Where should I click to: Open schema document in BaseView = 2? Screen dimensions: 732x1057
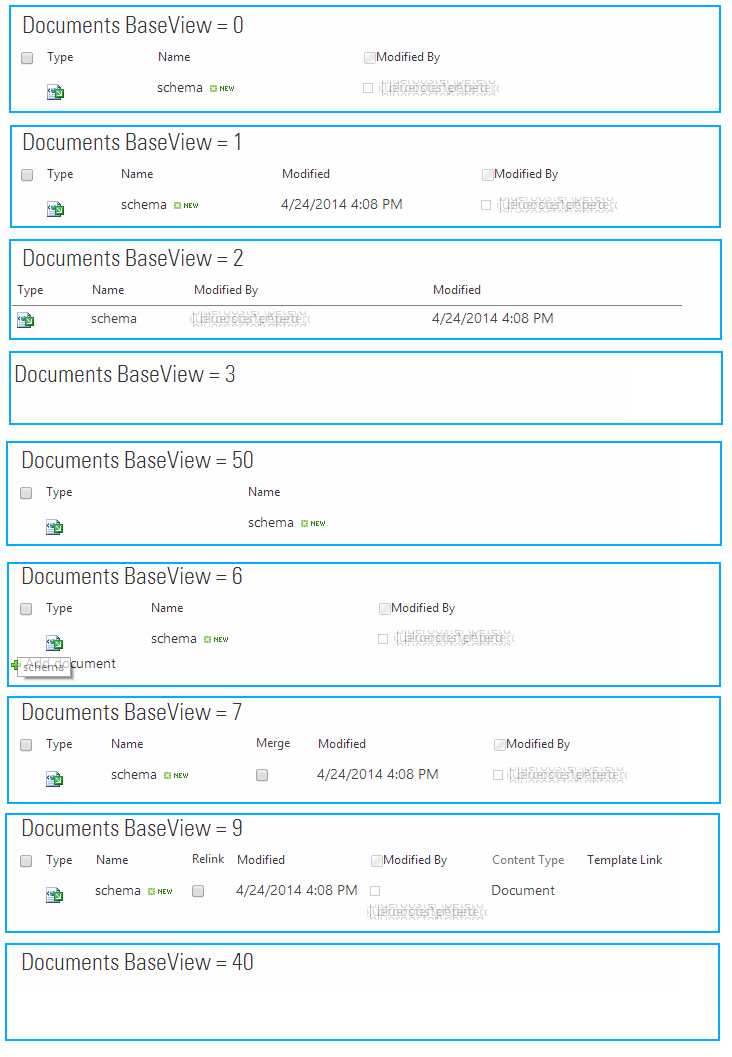click(x=114, y=318)
